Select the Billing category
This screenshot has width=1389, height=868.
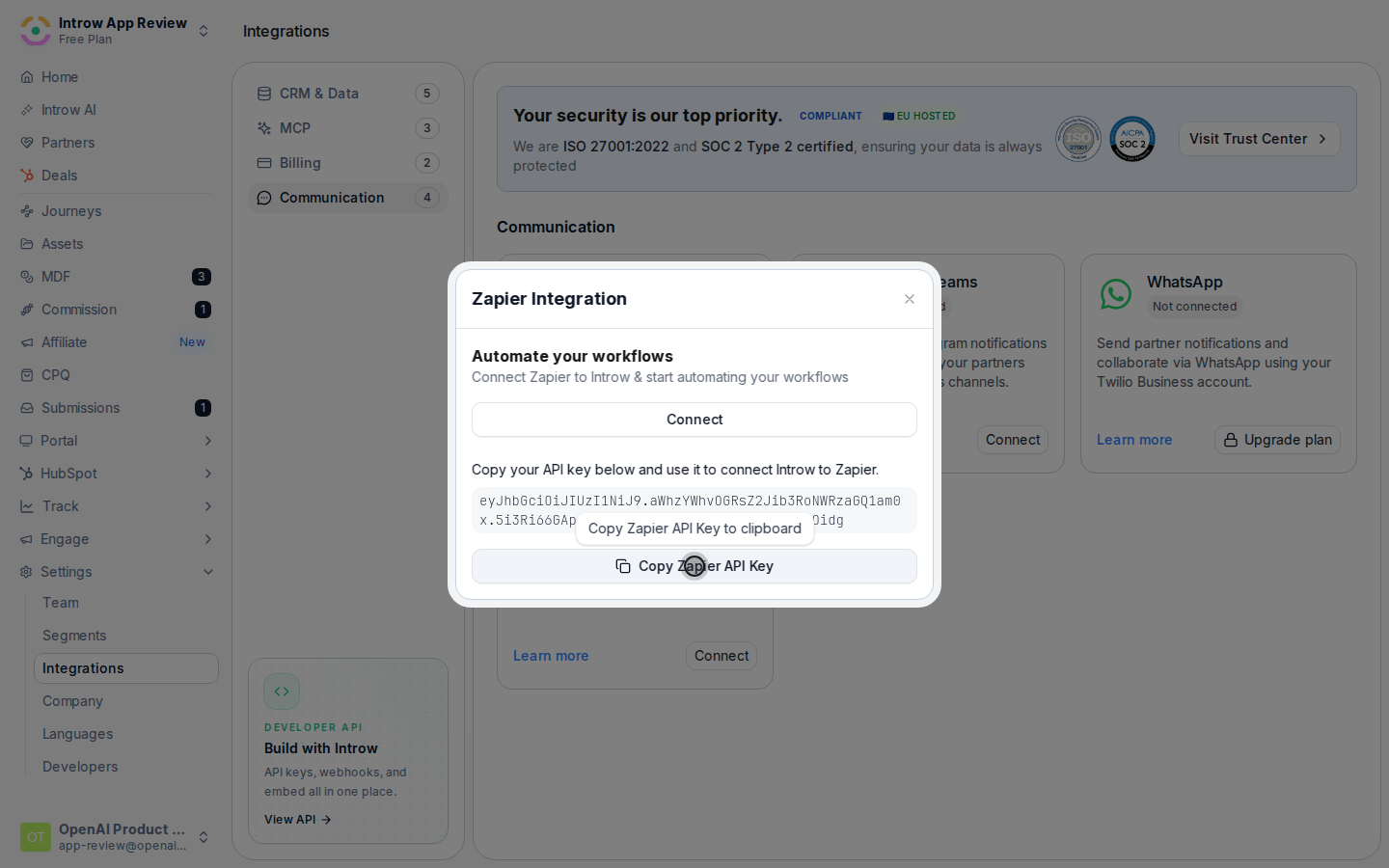pos(348,163)
